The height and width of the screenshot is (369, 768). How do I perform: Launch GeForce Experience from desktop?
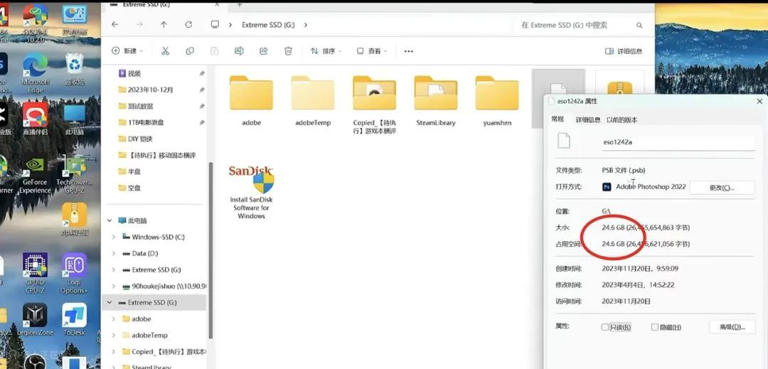pos(34,175)
